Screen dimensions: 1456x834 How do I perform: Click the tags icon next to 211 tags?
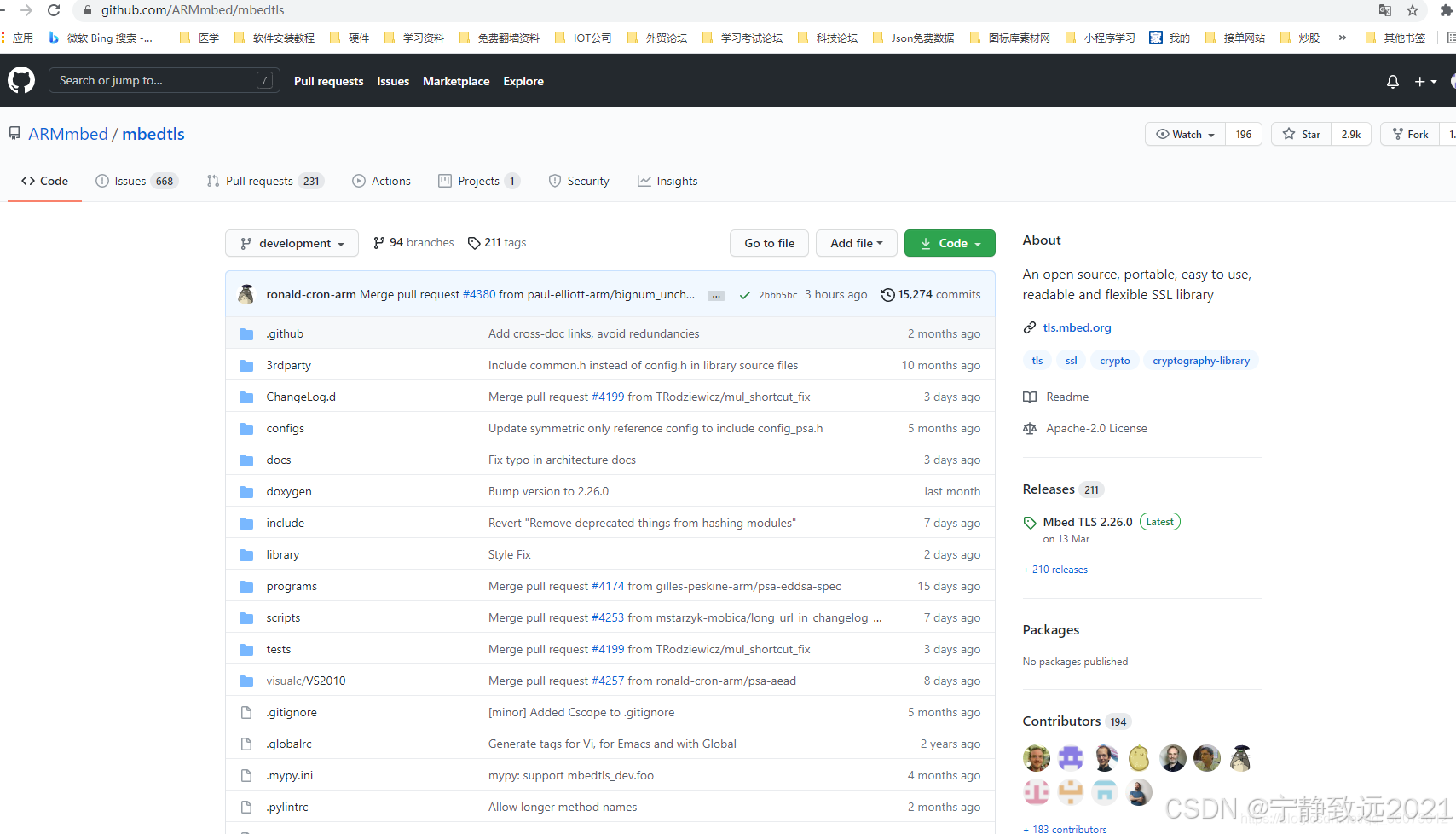click(474, 243)
